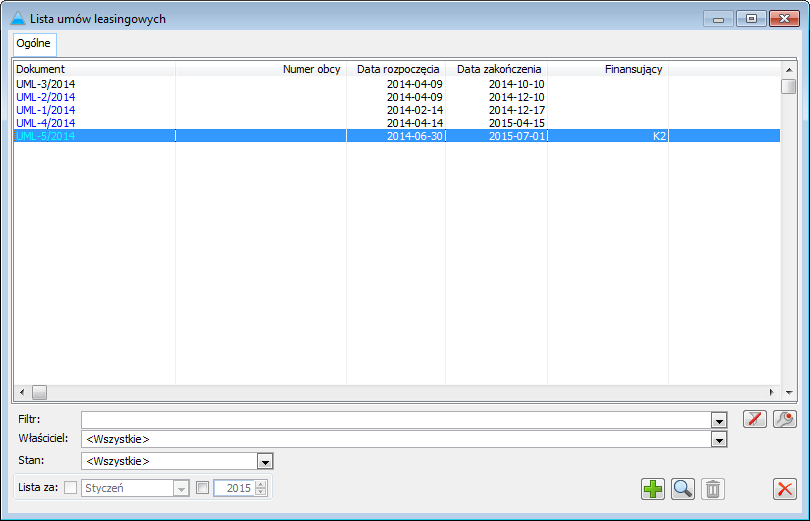Close window using title bar X
Viewport: 810px width, 521px height.
(x=784, y=19)
